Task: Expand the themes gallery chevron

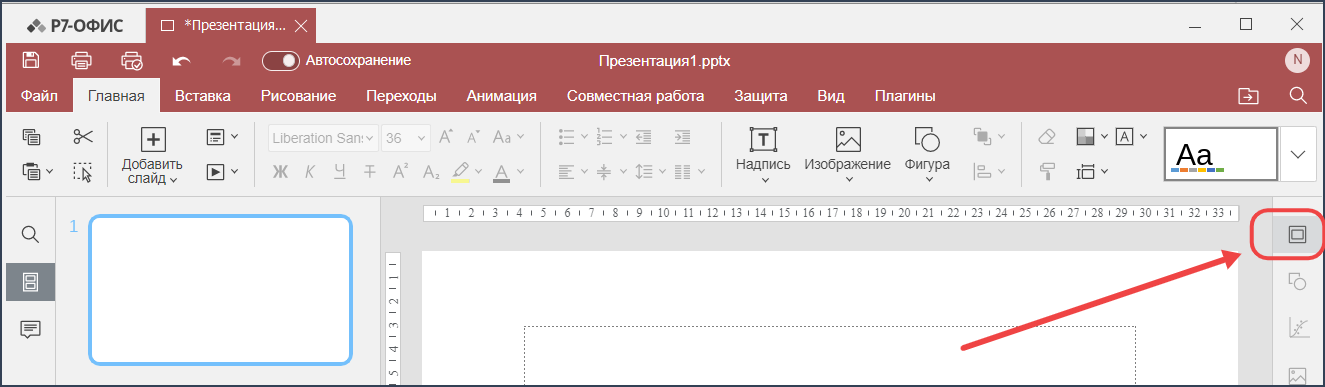Action: (x=1298, y=155)
